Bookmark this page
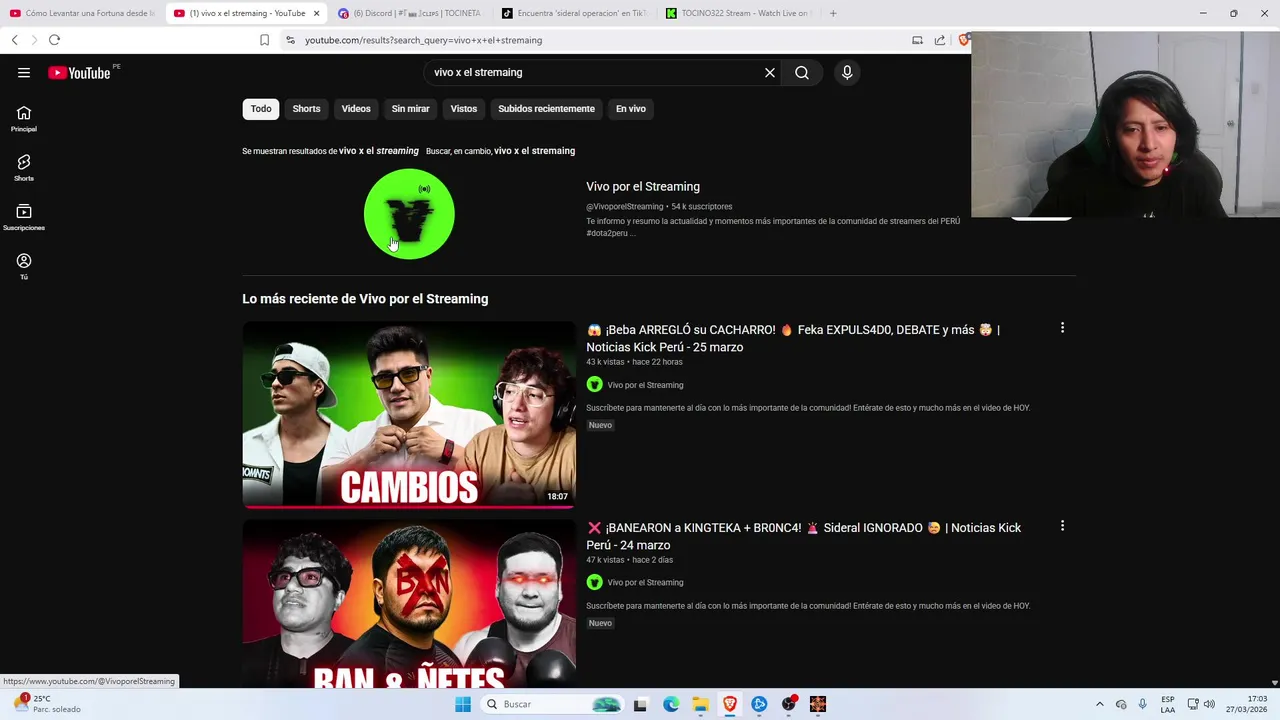The image size is (1280, 720). 264,40
